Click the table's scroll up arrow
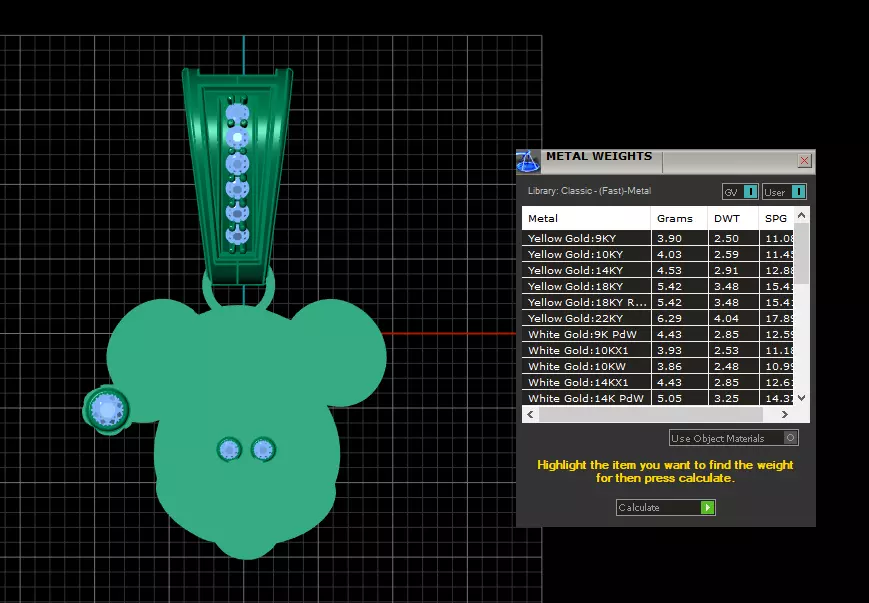Image resolution: width=869 pixels, height=603 pixels. tap(801, 215)
